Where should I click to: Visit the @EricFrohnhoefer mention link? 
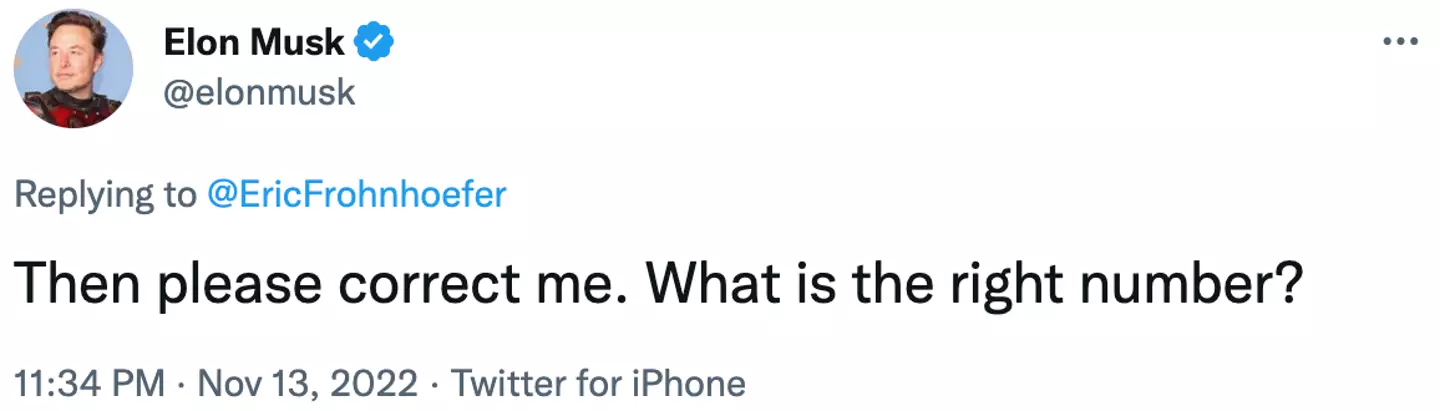(x=356, y=194)
